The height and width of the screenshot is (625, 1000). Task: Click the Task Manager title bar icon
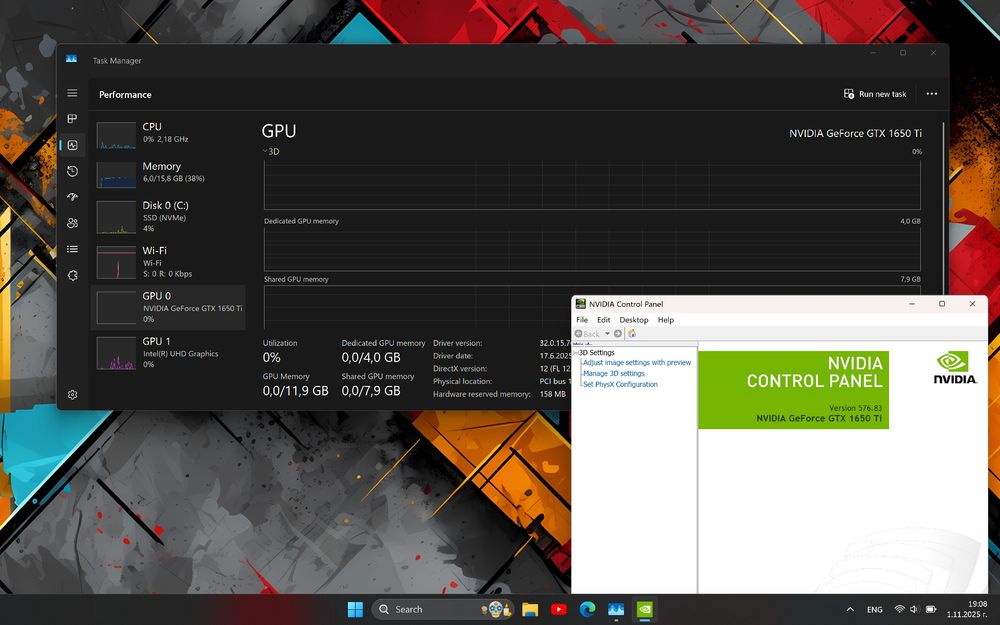coord(71,59)
